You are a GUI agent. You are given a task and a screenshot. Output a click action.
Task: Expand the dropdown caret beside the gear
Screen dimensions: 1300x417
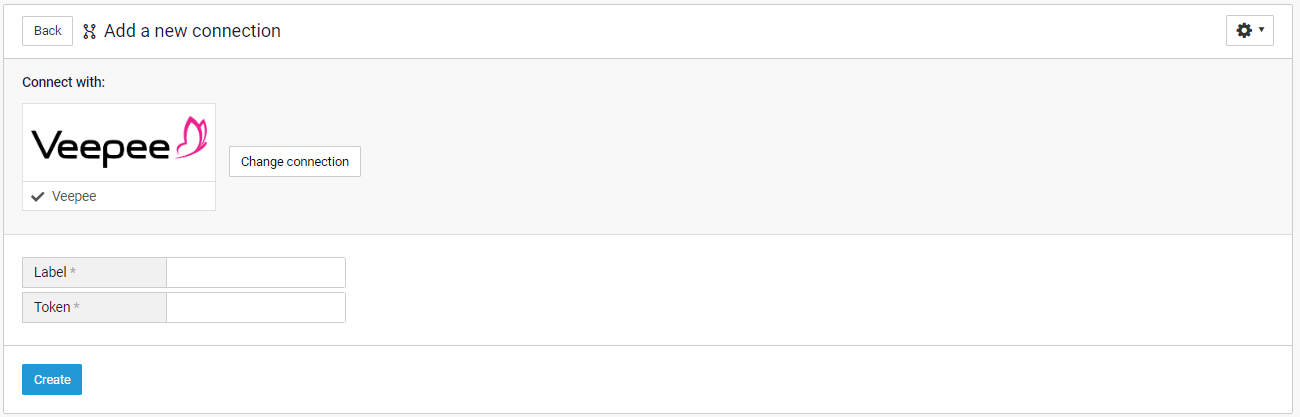tap(1261, 30)
